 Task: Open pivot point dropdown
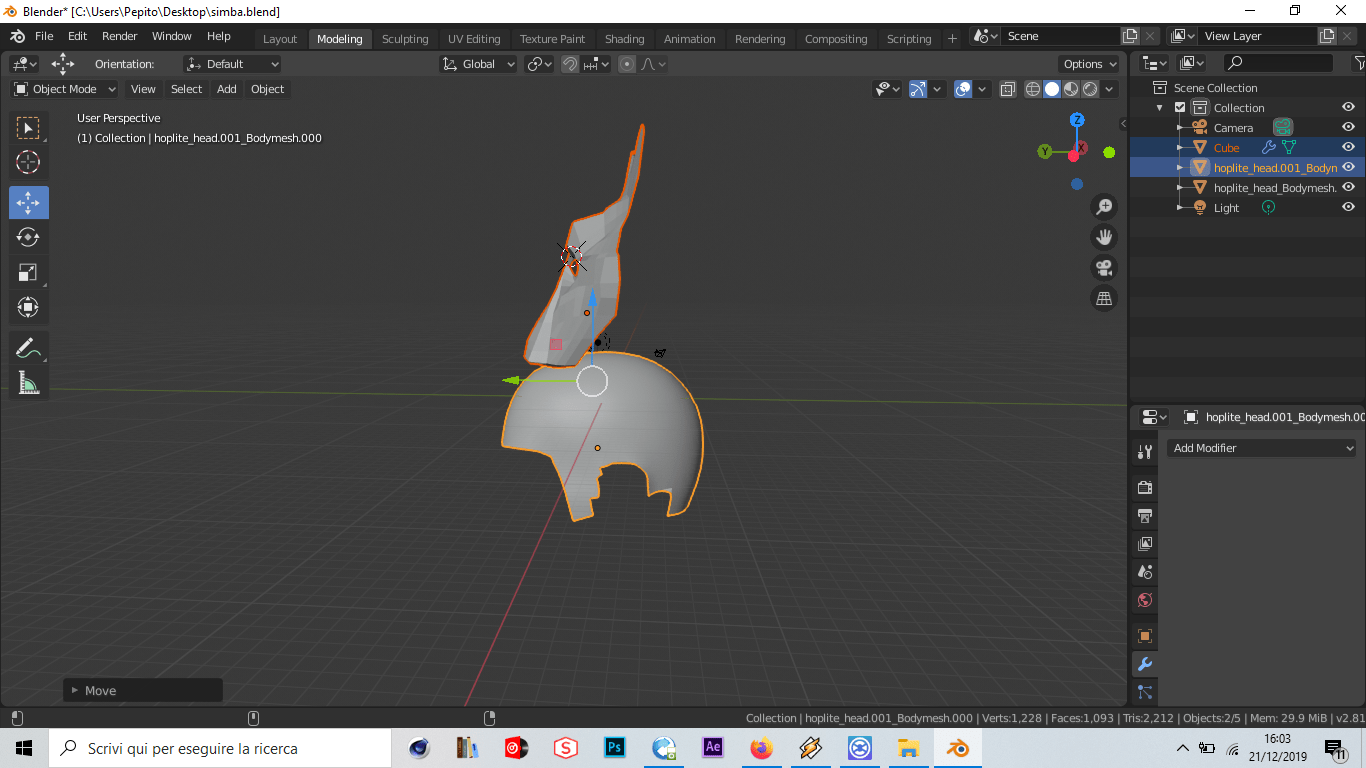[x=540, y=64]
